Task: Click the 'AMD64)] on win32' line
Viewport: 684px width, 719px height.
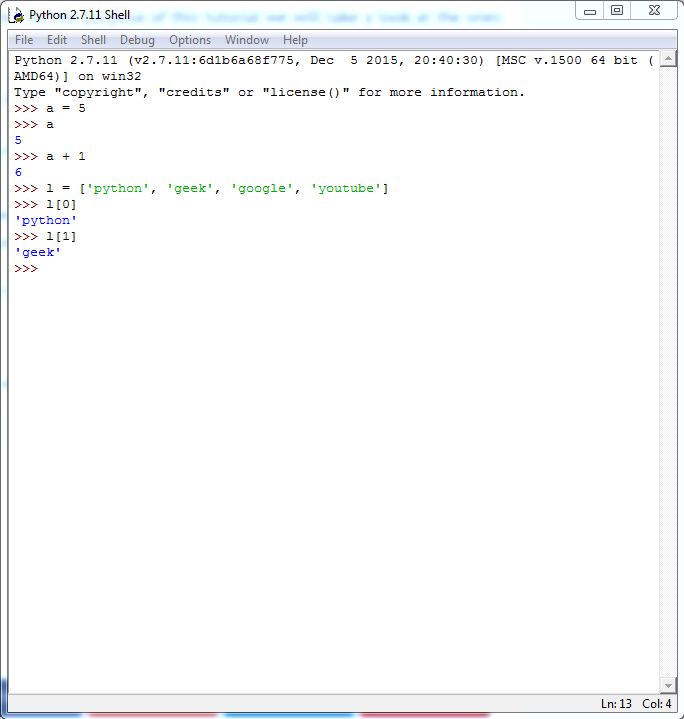Action: pos(77,77)
